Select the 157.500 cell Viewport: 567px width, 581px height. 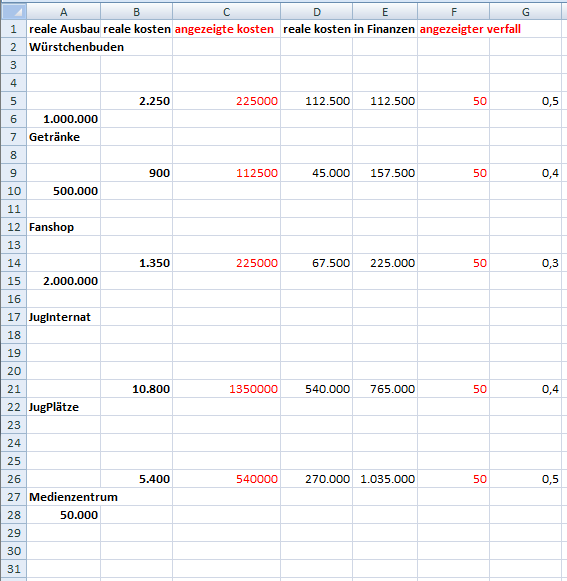coord(385,173)
